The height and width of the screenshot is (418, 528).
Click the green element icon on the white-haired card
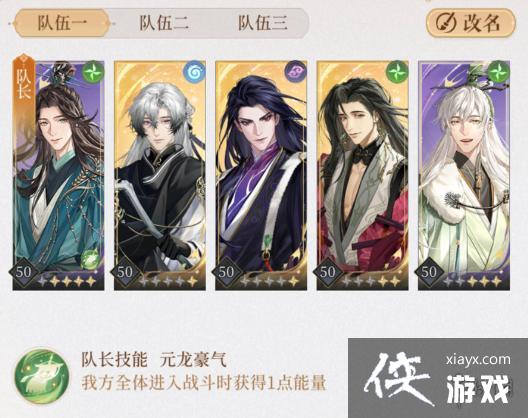click(x=498, y=73)
